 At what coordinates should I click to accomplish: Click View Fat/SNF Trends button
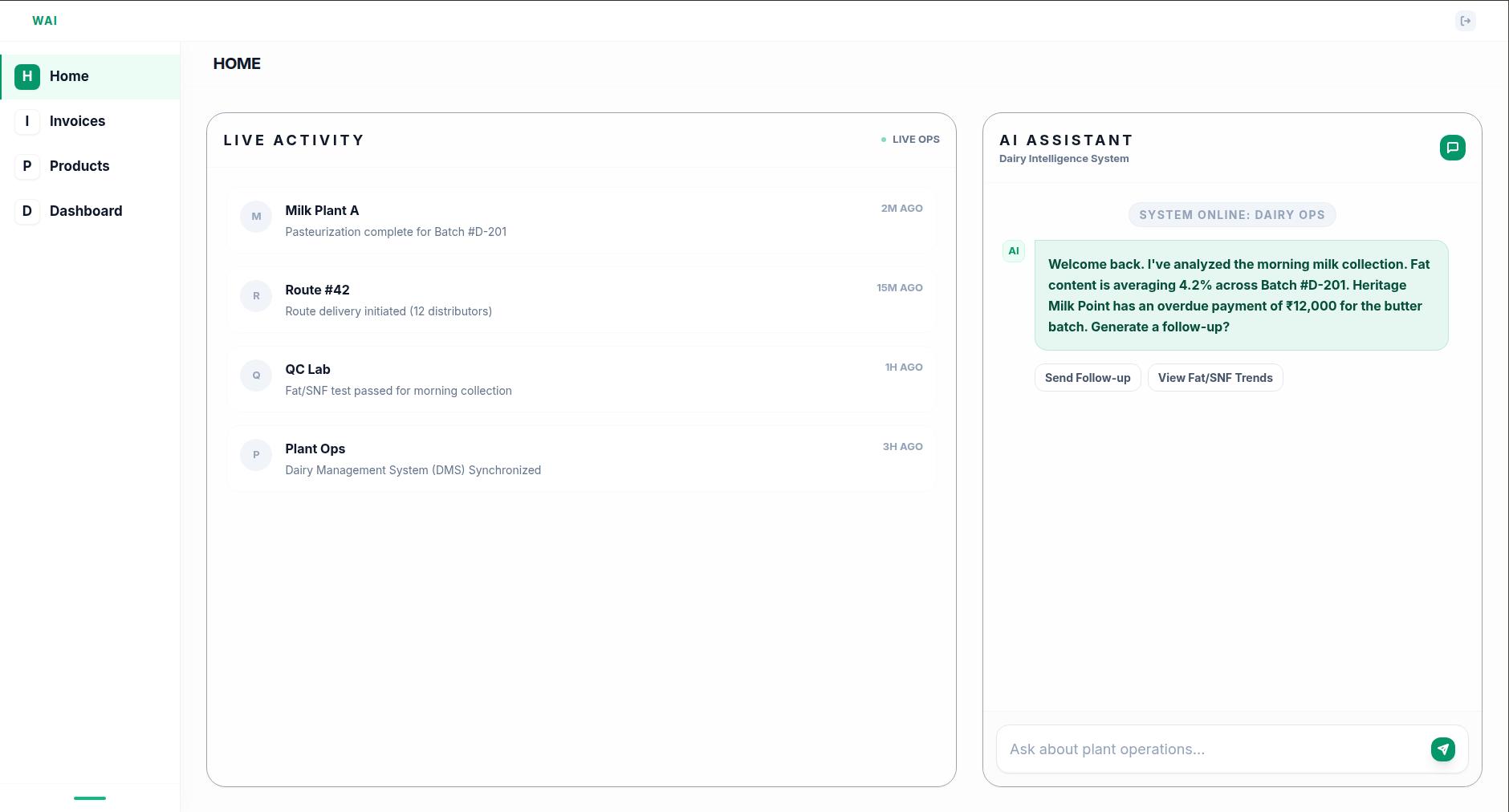(x=1215, y=378)
